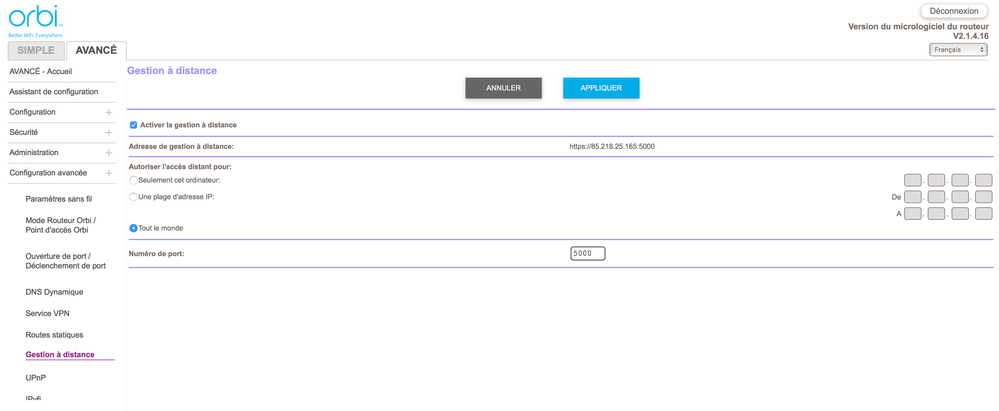This screenshot has width=999, height=411.
Task: Expand the Administration section plus icon
Action: tap(109, 154)
